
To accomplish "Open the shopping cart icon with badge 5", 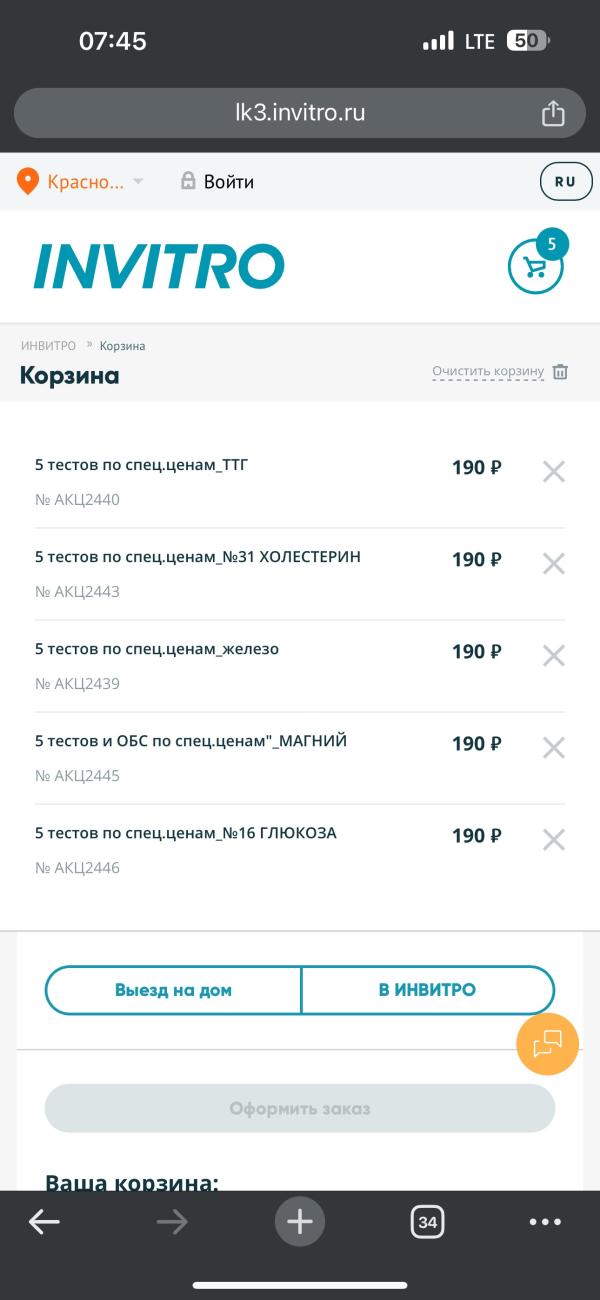I will (x=536, y=266).
